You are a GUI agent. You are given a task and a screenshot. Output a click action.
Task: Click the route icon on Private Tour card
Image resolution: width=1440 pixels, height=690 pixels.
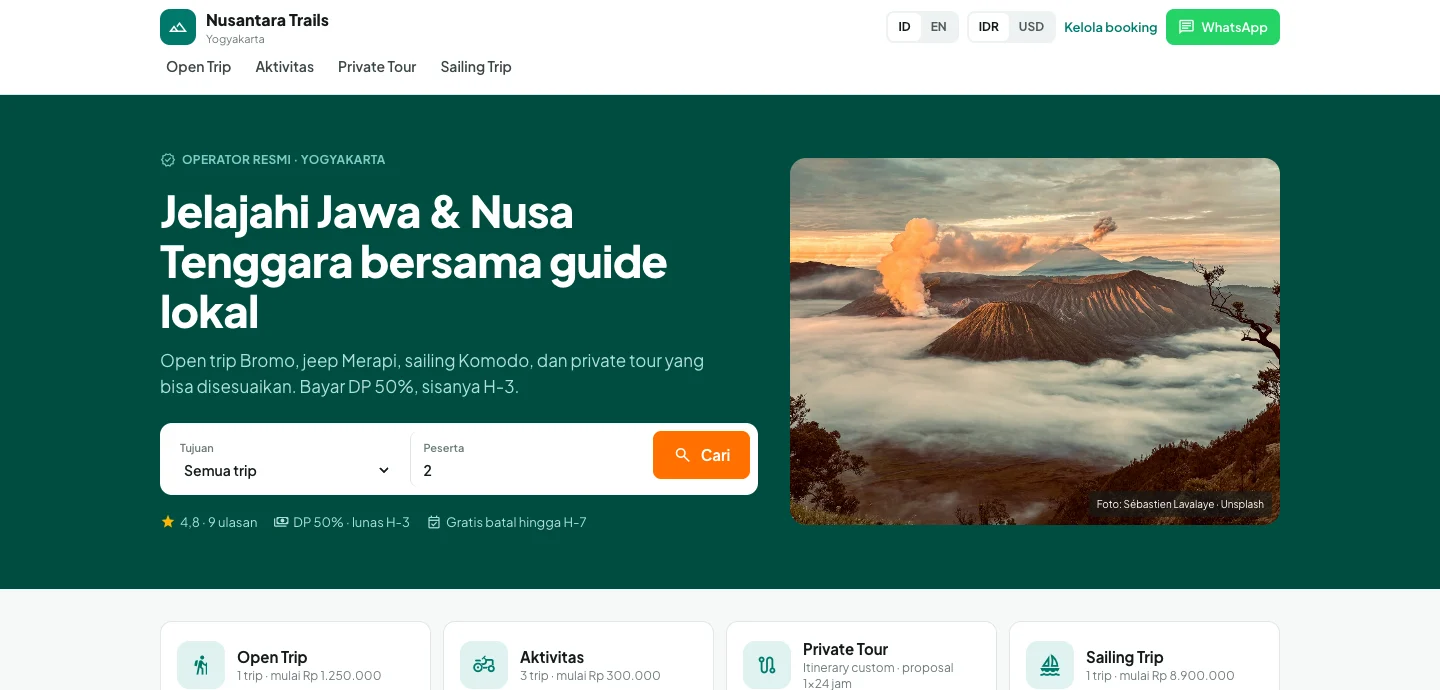(x=767, y=665)
